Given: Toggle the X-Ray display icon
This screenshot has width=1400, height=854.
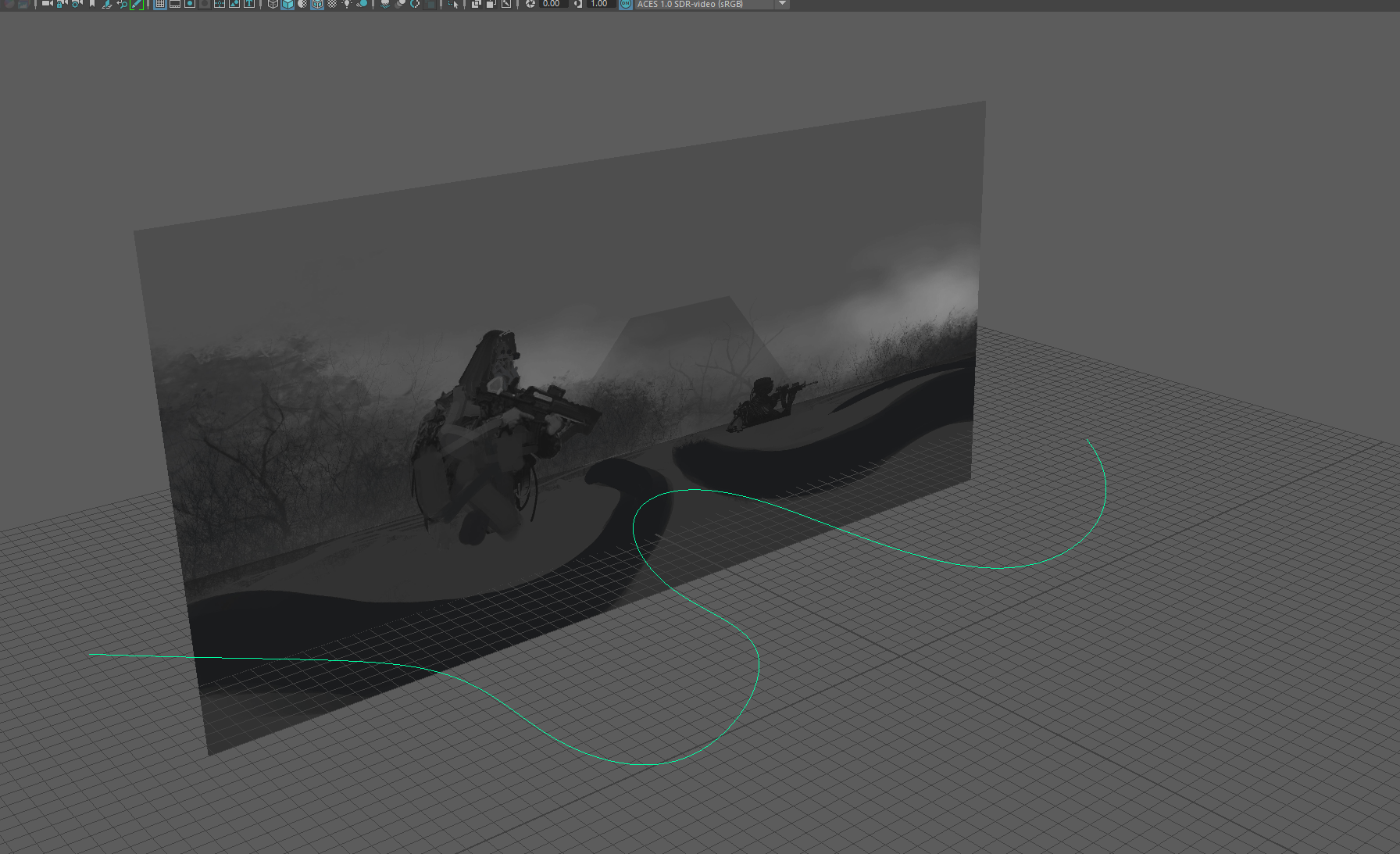Looking at the screenshot, I should tap(476, 4).
